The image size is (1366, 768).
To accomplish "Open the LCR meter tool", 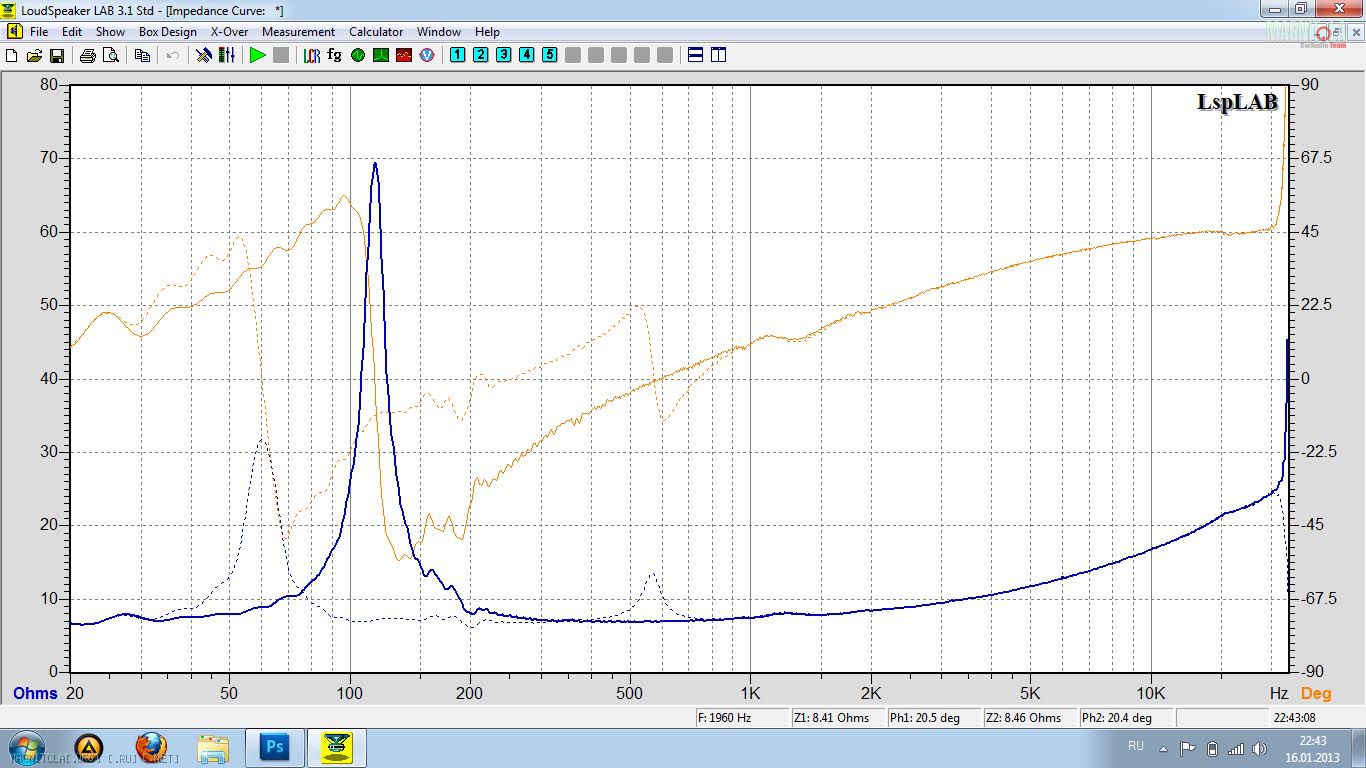I will coord(312,55).
